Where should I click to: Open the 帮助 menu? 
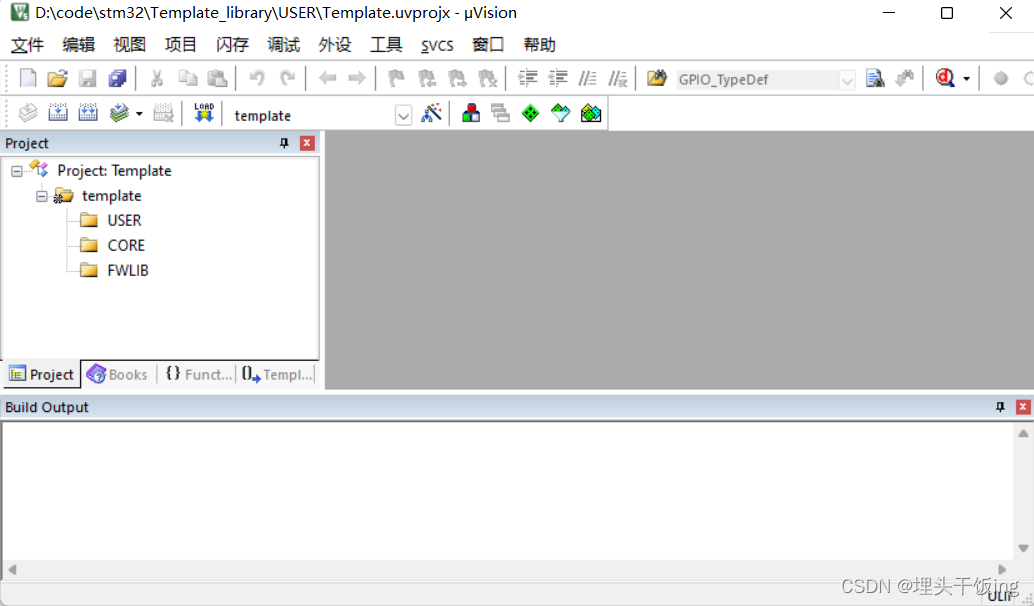pyautogui.click(x=539, y=45)
